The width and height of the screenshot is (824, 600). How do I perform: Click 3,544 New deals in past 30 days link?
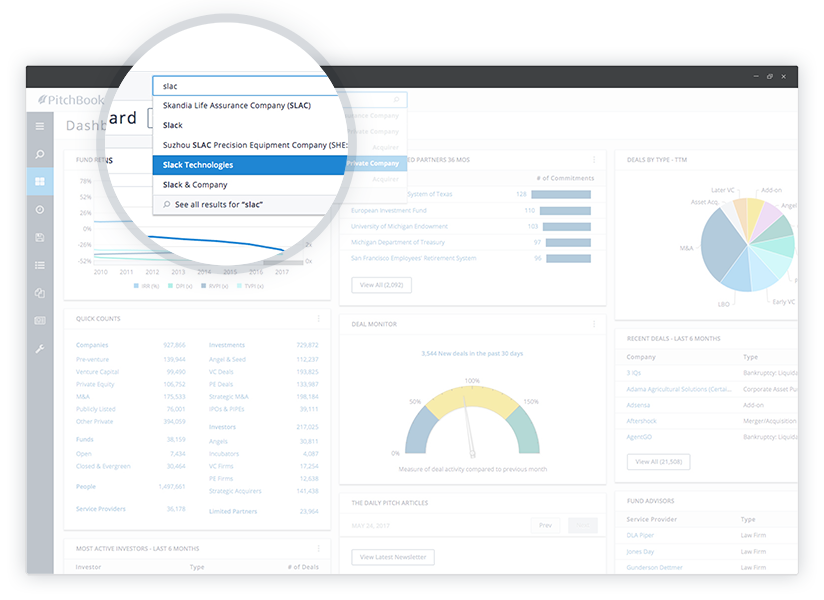pos(472,354)
